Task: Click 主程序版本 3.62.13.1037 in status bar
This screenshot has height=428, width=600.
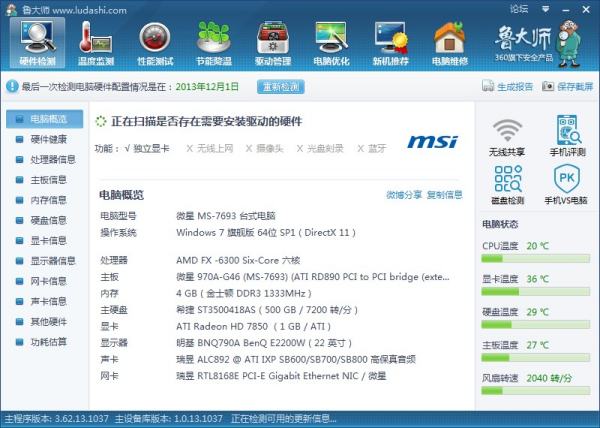Action: pyautogui.click(x=57, y=419)
